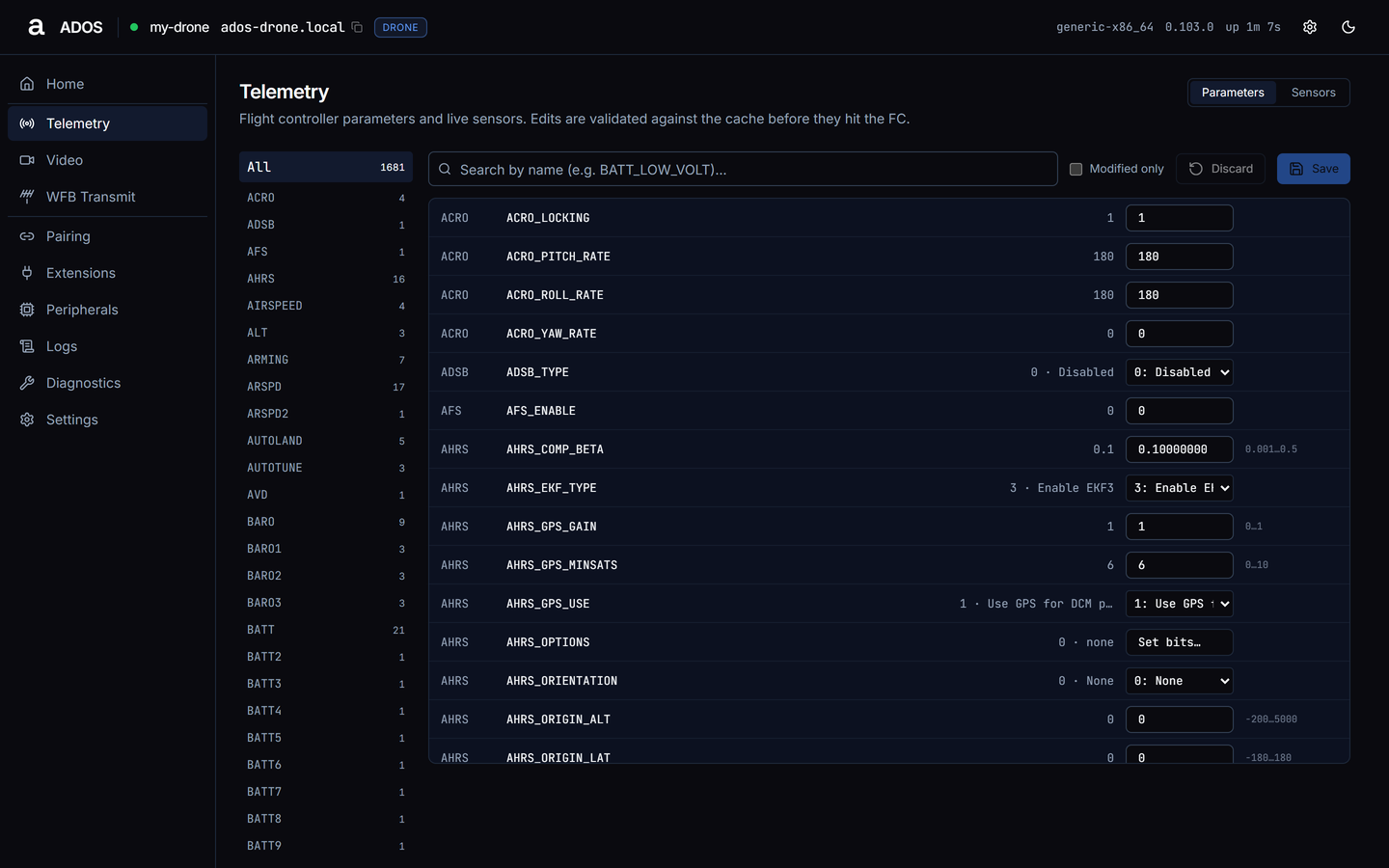Viewport: 1389px width, 868px height.
Task: Open the Diagnostics page
Action: coord(107,383)
